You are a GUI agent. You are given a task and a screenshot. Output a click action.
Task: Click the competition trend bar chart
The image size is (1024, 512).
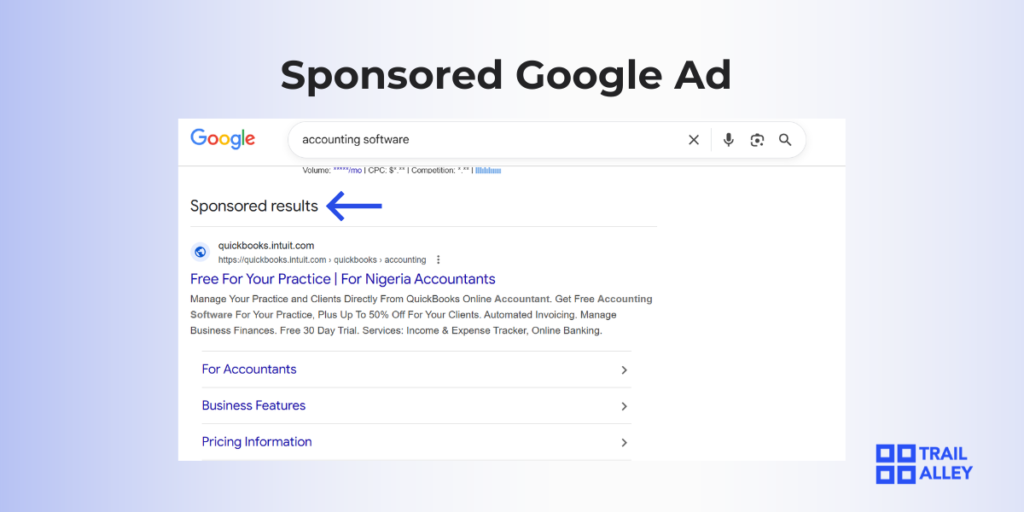tap(488, 171)
